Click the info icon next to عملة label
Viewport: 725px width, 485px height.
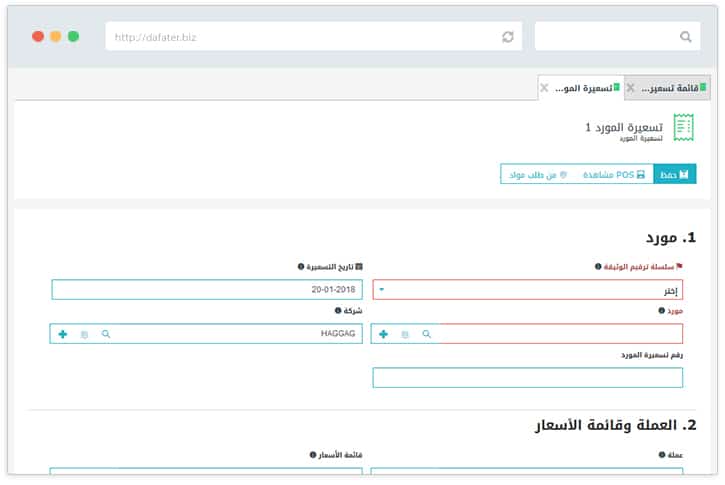(x=662, y=454)
